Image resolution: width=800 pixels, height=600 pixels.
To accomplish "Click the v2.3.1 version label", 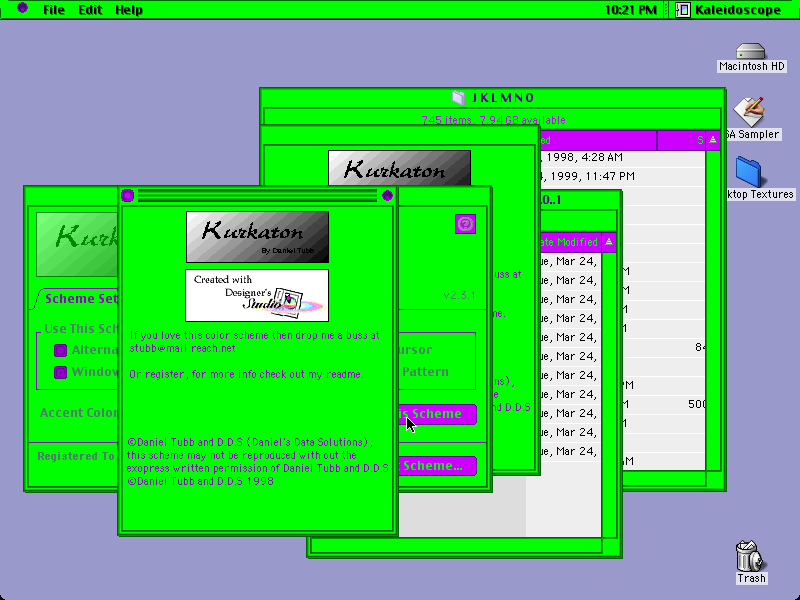I will pos(459,295).
